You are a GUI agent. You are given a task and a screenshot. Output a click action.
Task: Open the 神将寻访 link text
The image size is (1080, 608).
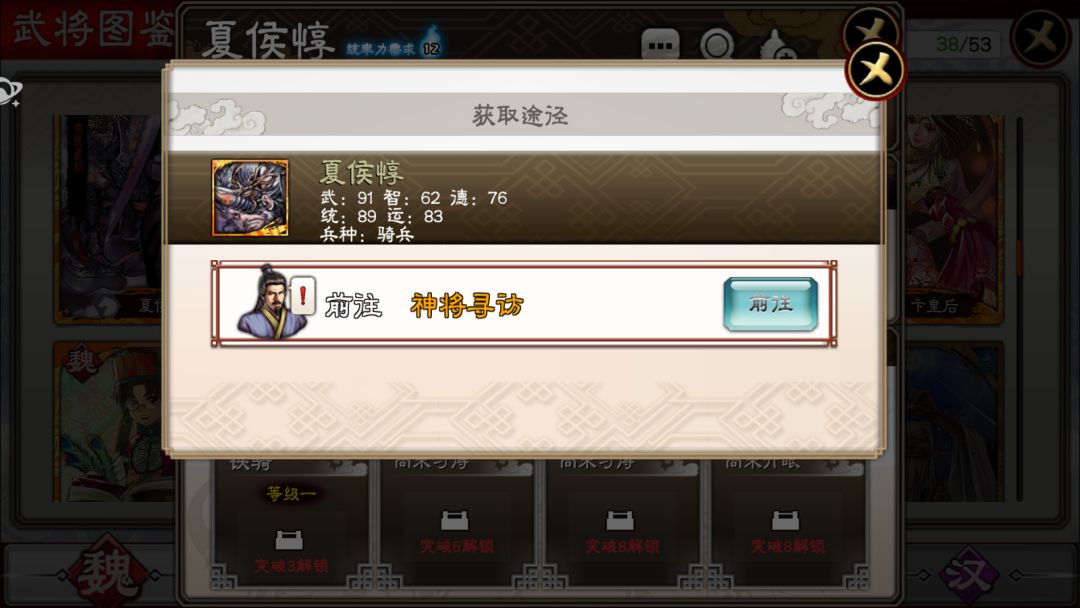pyautogui.click(x=467, y=305)
